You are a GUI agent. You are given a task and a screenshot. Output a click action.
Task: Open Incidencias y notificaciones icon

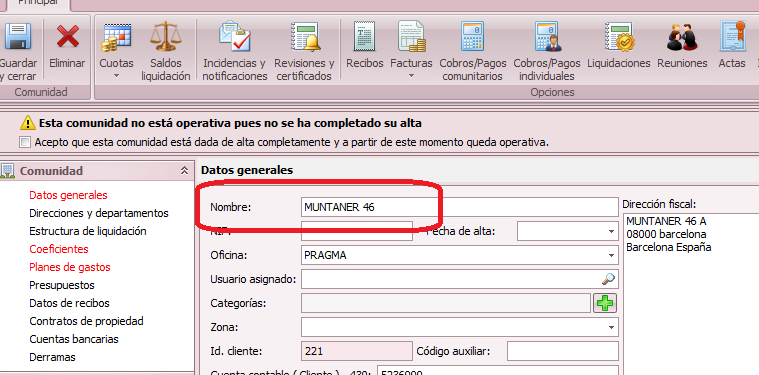pyautogui.click(x=235, y=36)
